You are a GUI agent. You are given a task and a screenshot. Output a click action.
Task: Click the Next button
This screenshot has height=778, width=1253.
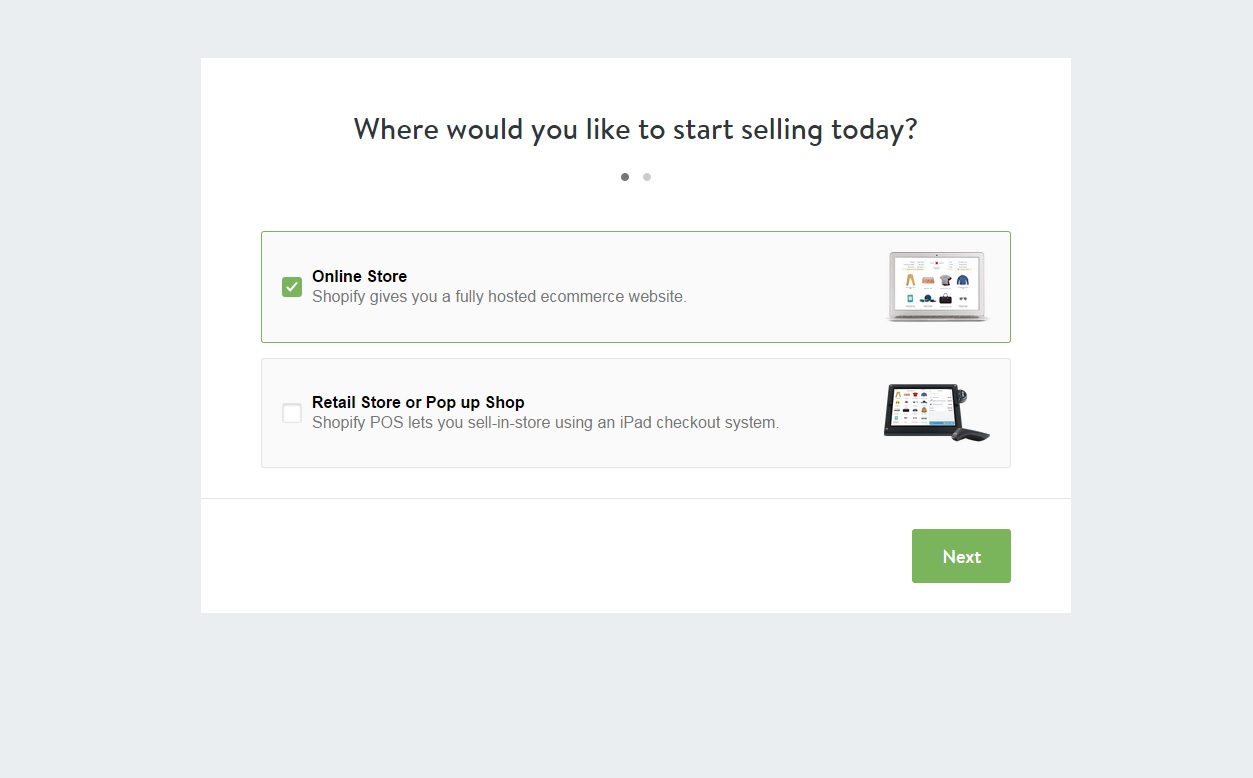[961, 556]
